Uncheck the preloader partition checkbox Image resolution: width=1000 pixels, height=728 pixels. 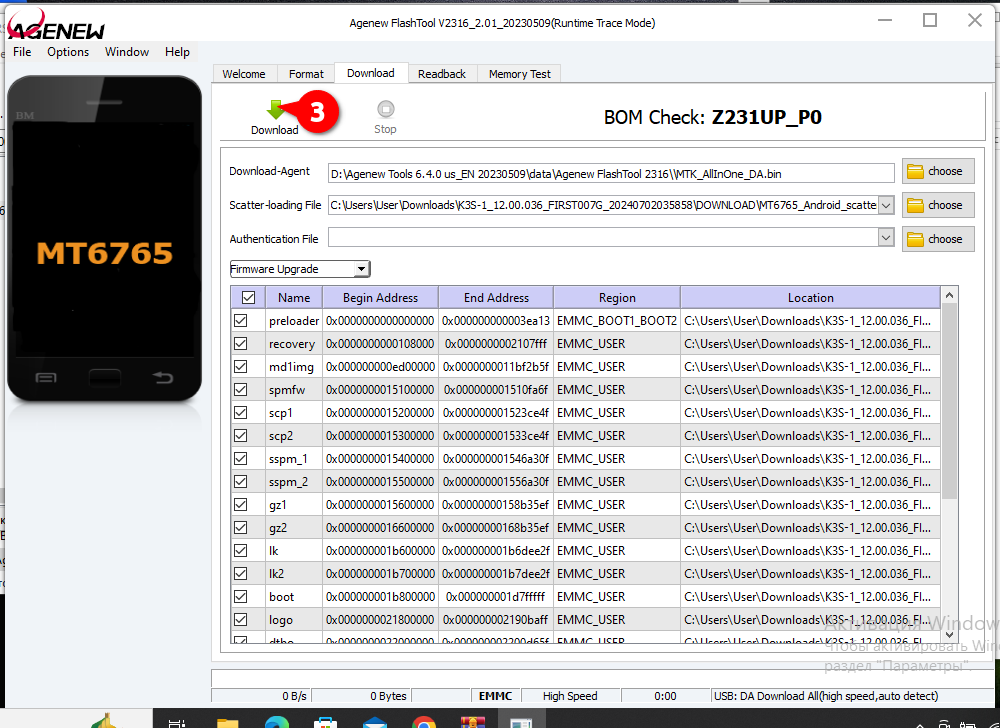tap(241, 321)
